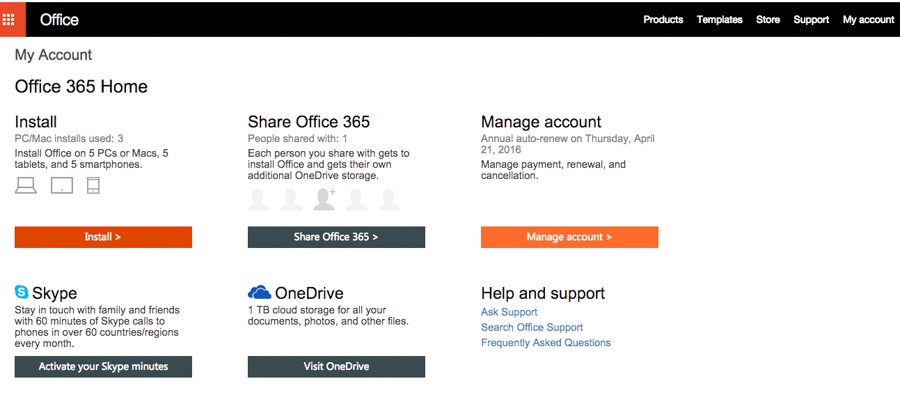
Task: Click the smartphone device icon under Install
Action: click(x=94, y=185)
